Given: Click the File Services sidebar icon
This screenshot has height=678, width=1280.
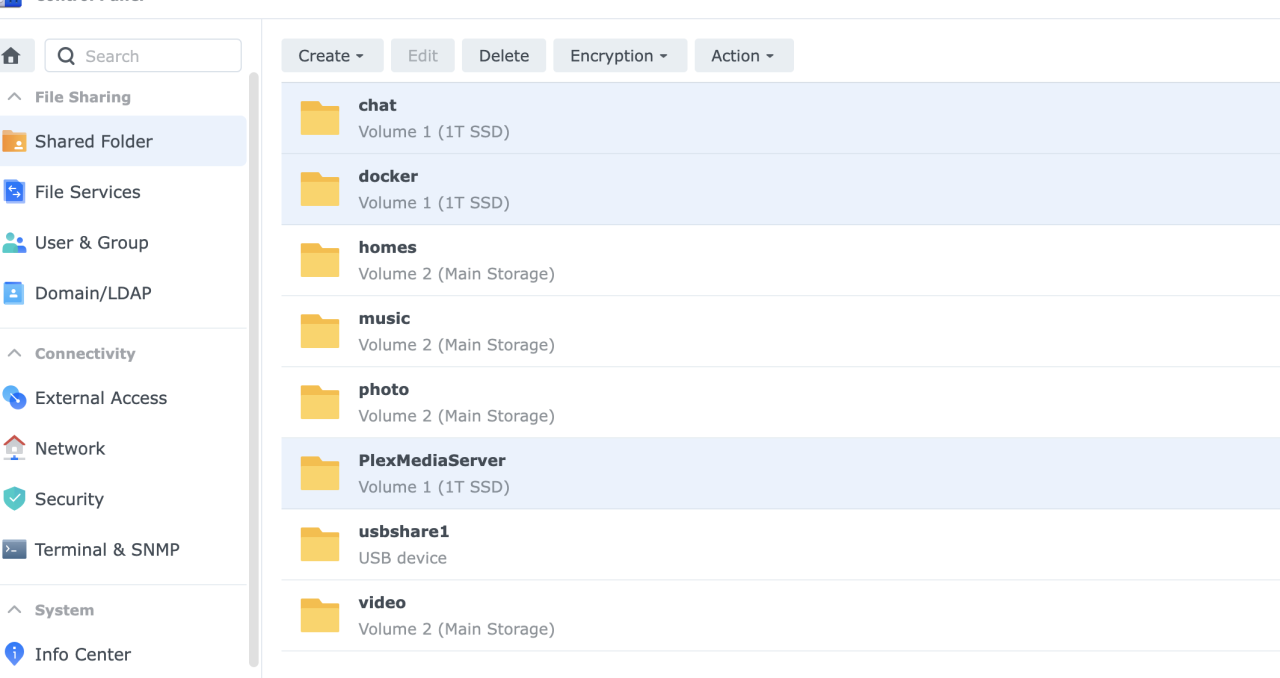Looking at the screenshot, I should click(14, 191).
